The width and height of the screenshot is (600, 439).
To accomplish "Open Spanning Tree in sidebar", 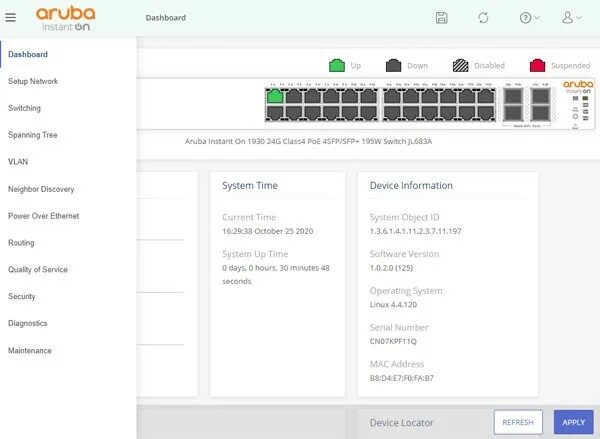I will (33, 135).
